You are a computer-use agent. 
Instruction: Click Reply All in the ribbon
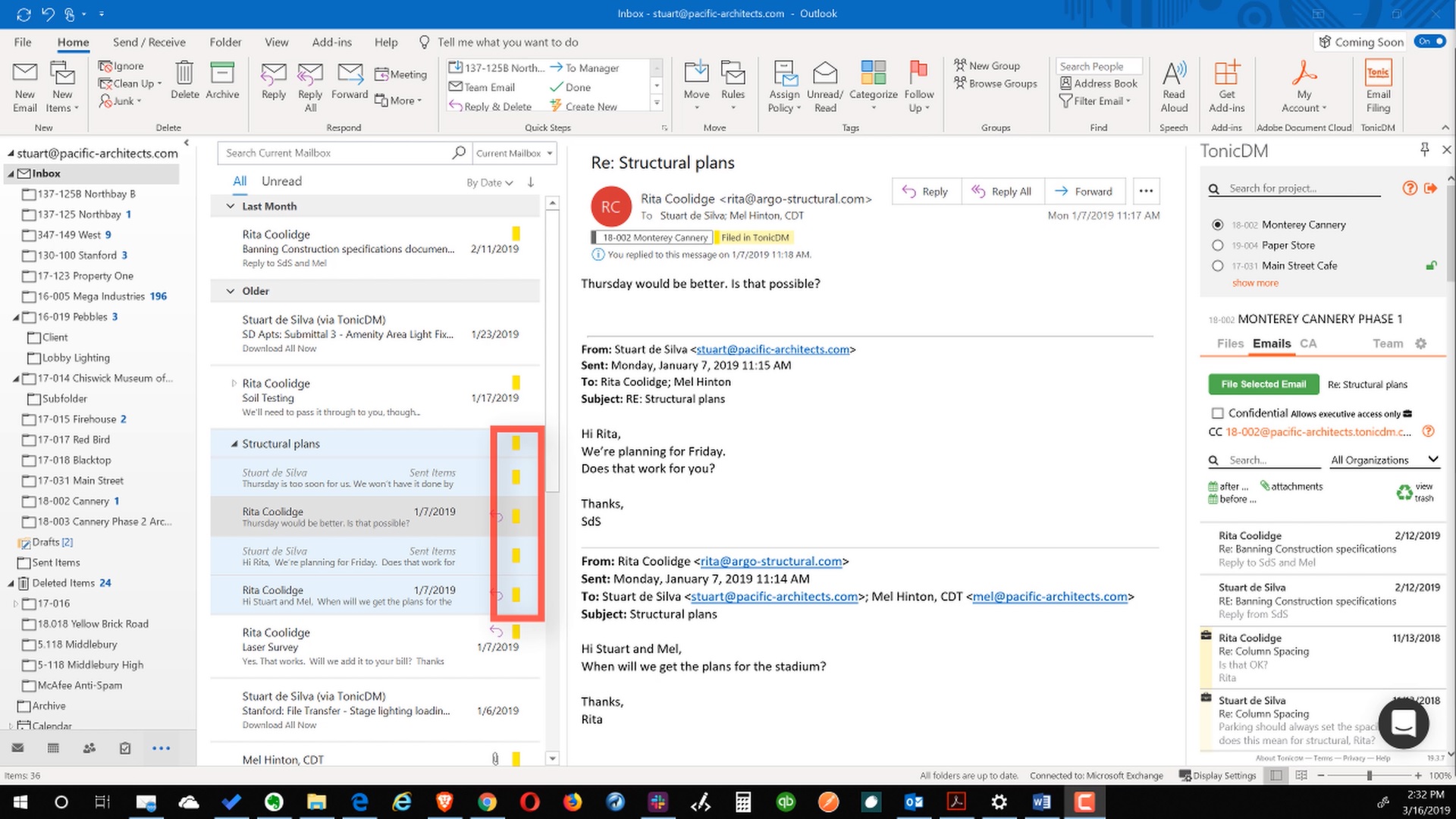tap(310, 86)
